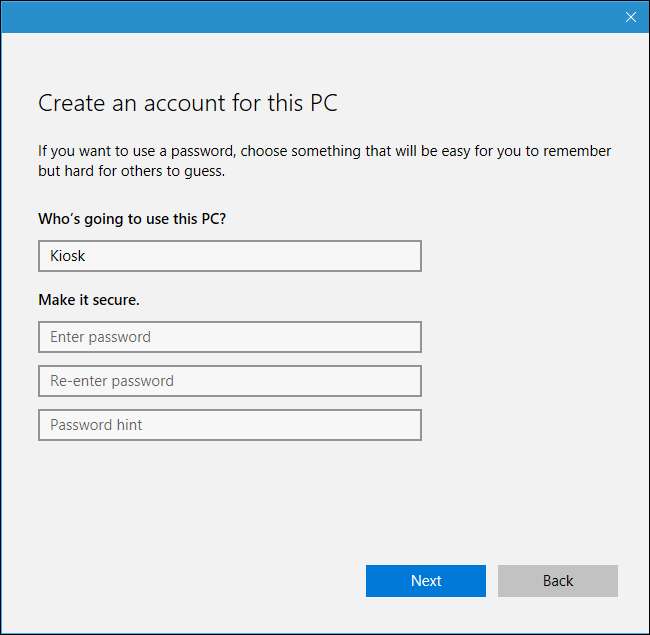
Task: Click the "Make it secure." label
Action: click(89, 299)
